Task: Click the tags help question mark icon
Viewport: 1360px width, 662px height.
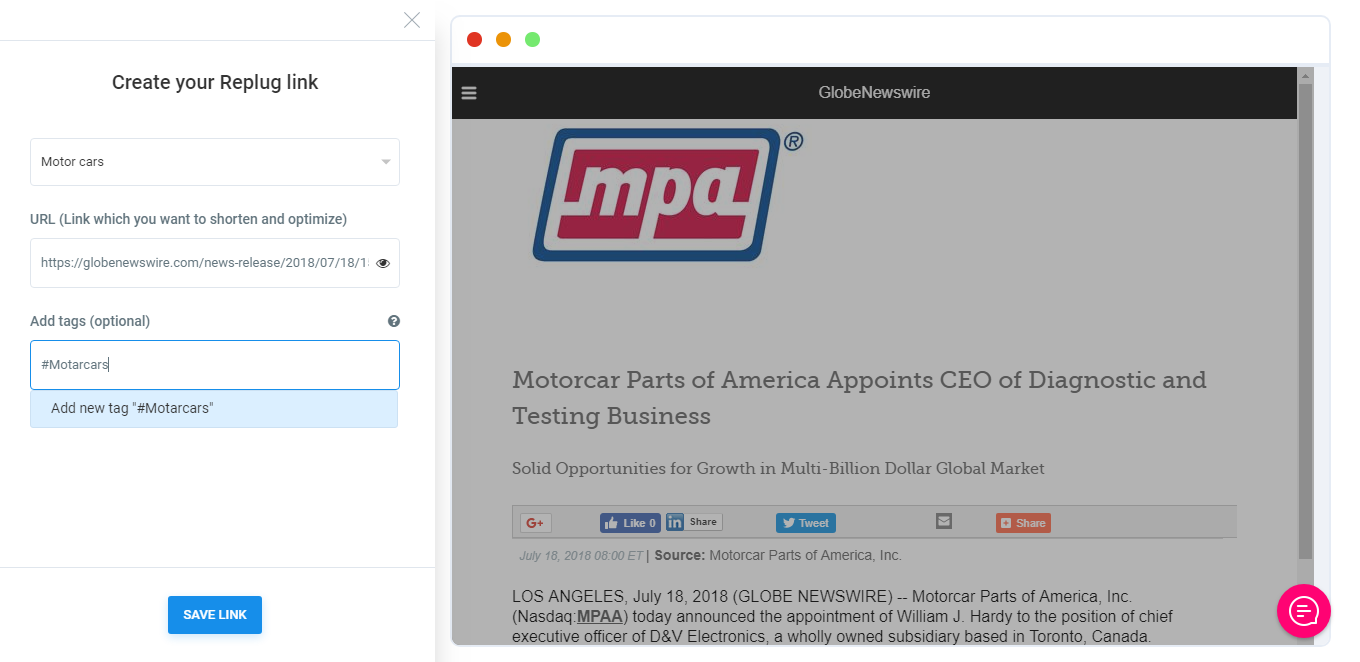Action: click(394, 321)
